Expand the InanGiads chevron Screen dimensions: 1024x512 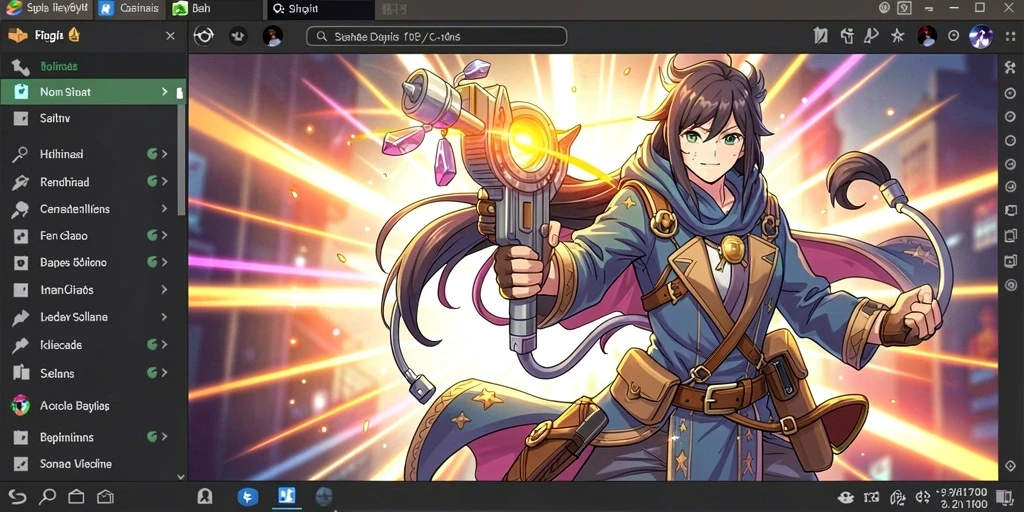165,289
